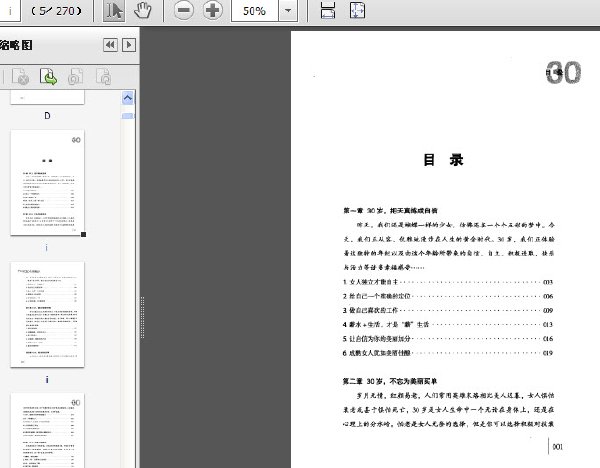Image resolution: width=600 pixels, height=468 pixels.
Task: Open the zoom percentage dropdown arrow
Action: click(x=288, y=11)
